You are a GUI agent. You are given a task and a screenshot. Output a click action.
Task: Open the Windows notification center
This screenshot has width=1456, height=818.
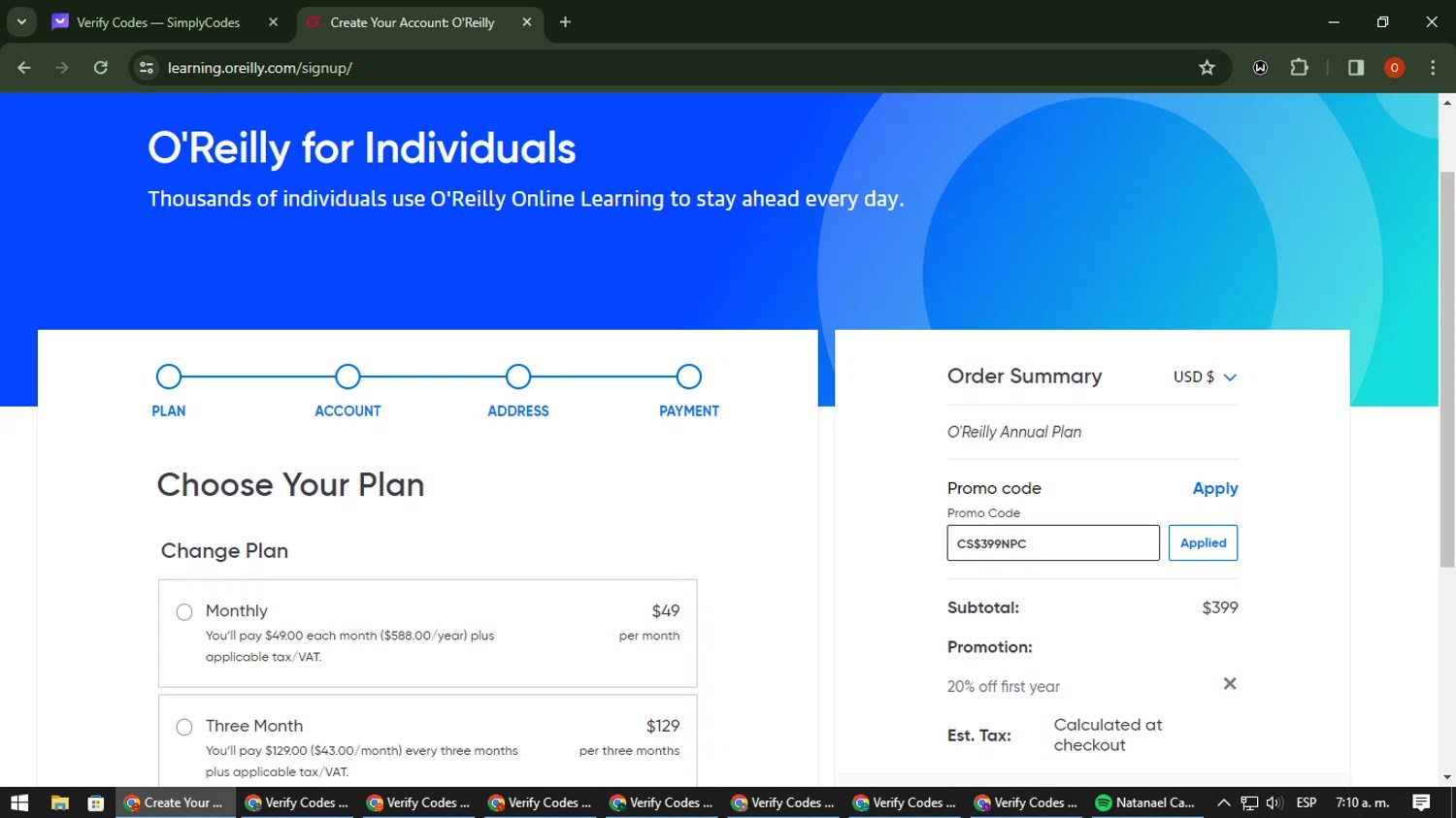pos(1421,802)
